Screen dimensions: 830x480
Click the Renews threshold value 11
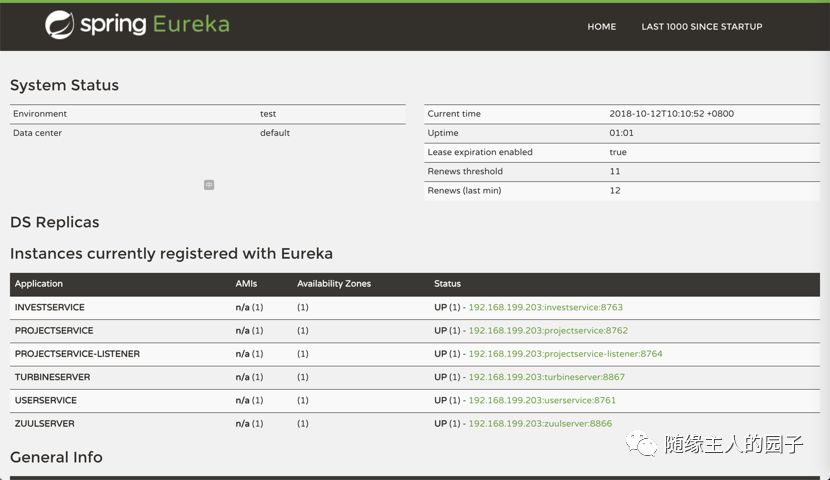pyautogui.click(x=615, y=171)
